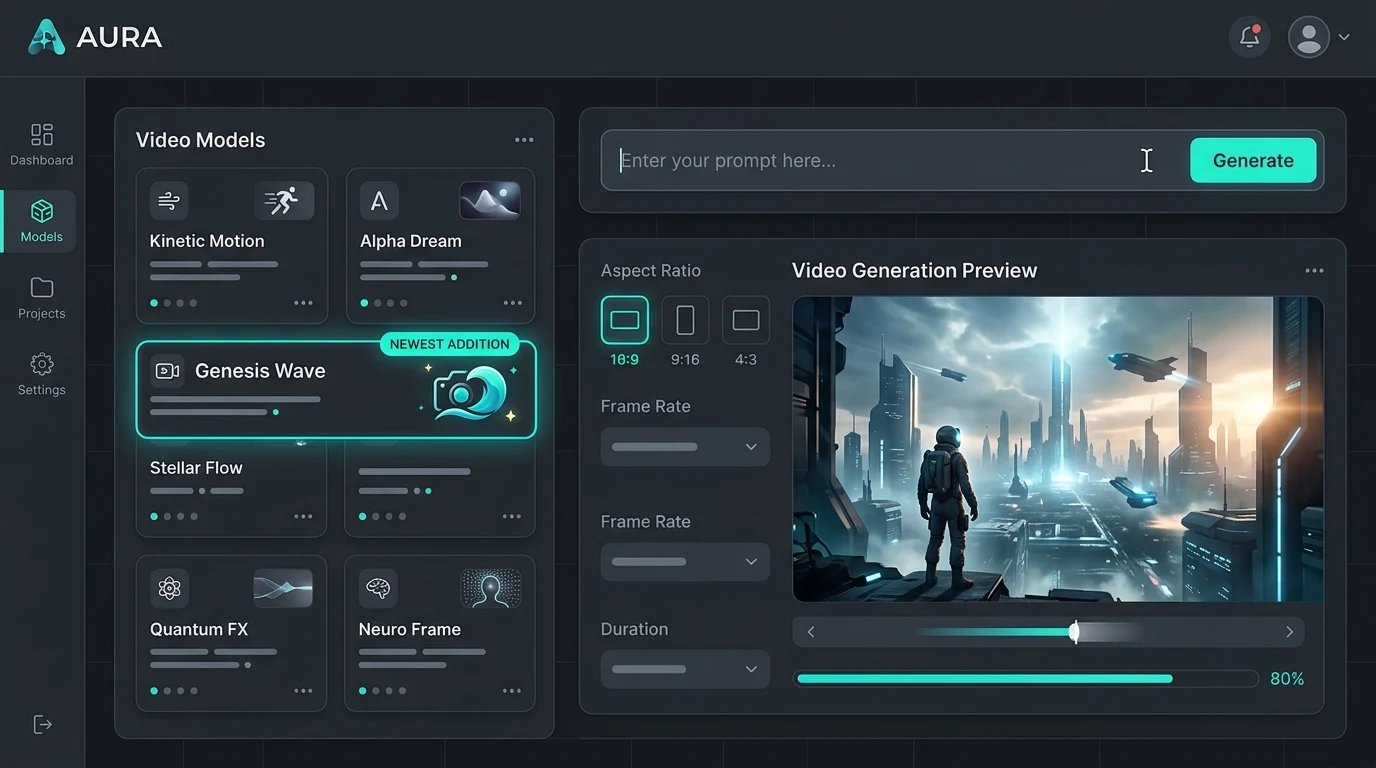The height and width of the screenshot is (768, 1376).
Task: Click the Alpha Dream letter-A icon
Action: pos(378,200)
